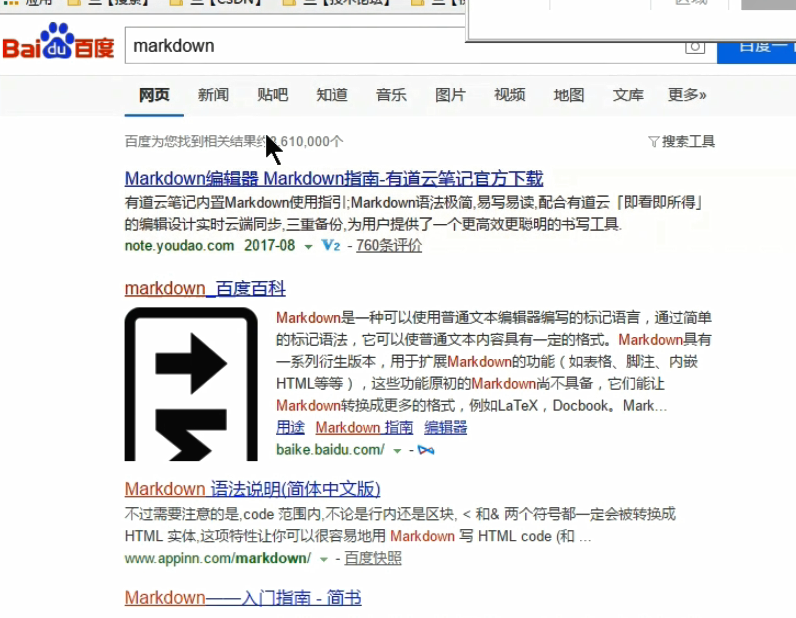Screen dimensions: 796x618
Task: Click the Baidu logo
Action: tap(58, 42)
